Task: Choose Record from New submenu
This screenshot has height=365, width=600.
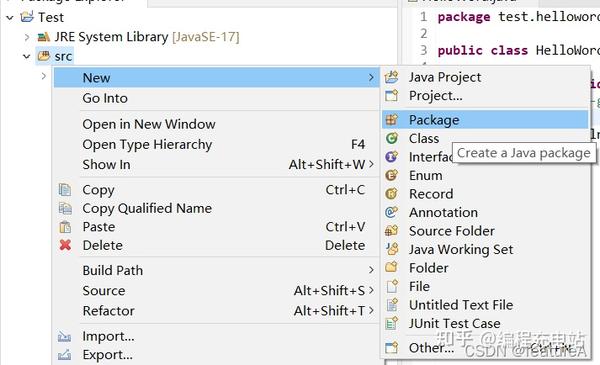Action: [485, 194]
